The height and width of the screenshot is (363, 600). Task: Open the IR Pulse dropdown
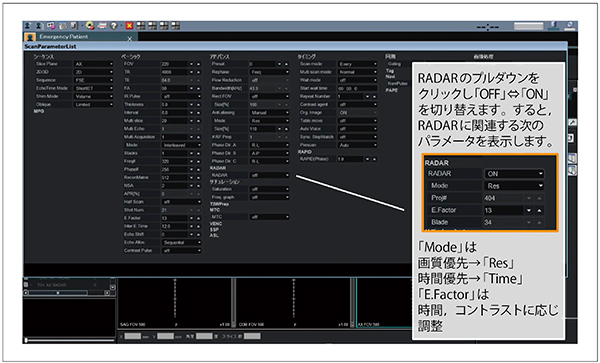(x=181, y=96)
